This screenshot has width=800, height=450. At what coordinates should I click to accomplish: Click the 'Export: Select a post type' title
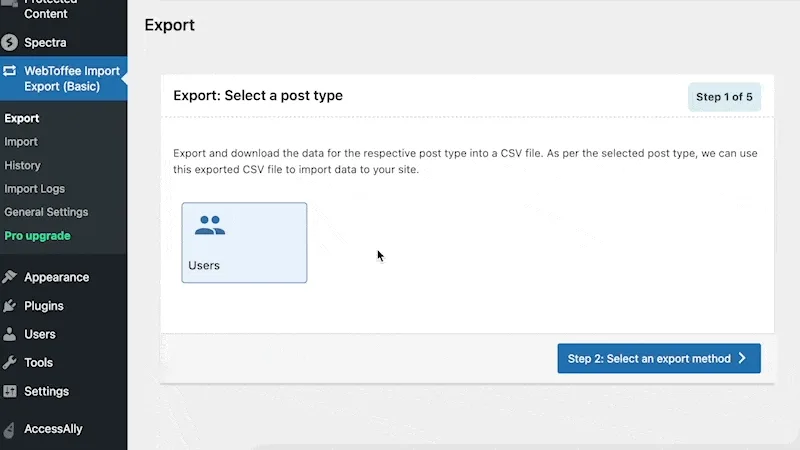(x=258, y=95)
